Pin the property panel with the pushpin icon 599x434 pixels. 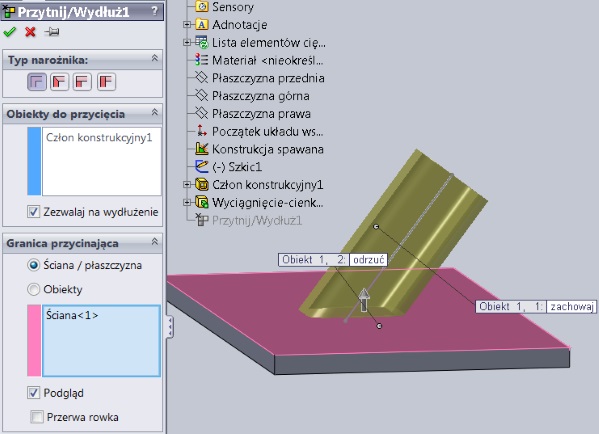[52, 32]
